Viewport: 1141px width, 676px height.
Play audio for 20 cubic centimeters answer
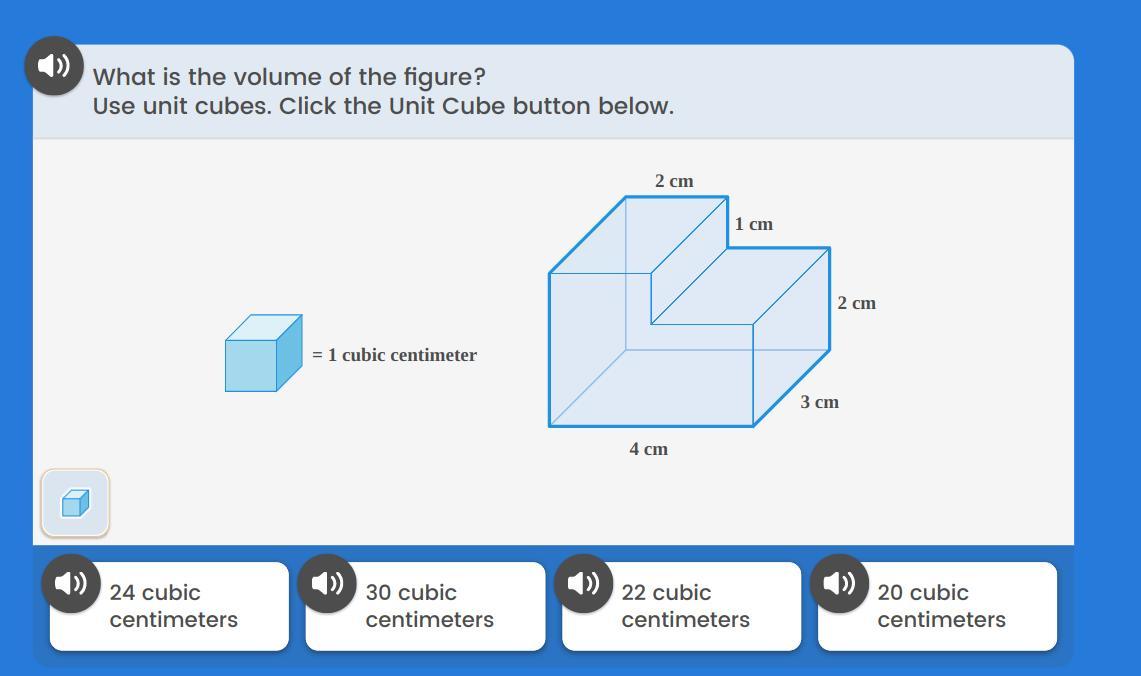(x=839, y=583)
